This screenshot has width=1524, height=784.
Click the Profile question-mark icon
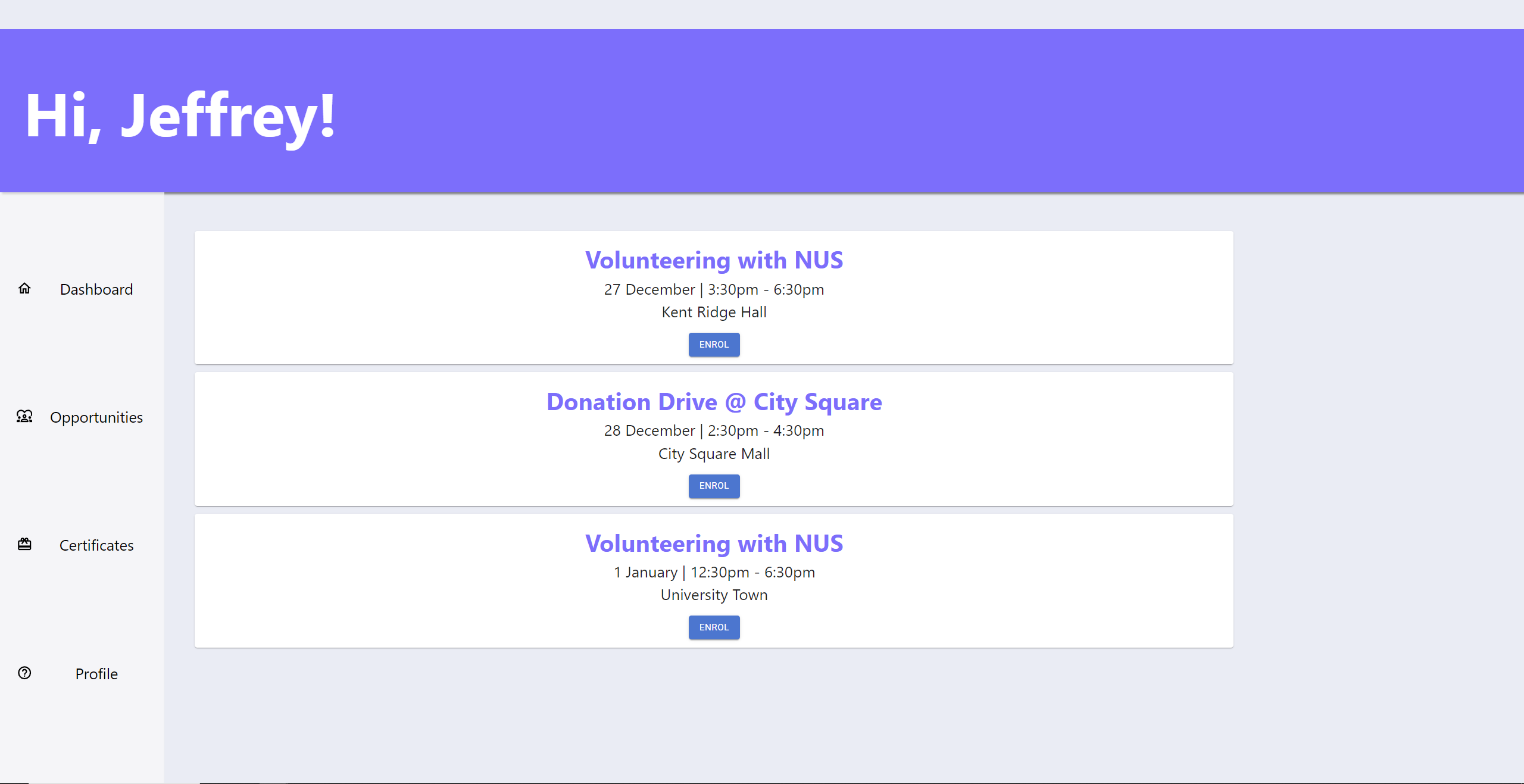click(x=24, y=673)
